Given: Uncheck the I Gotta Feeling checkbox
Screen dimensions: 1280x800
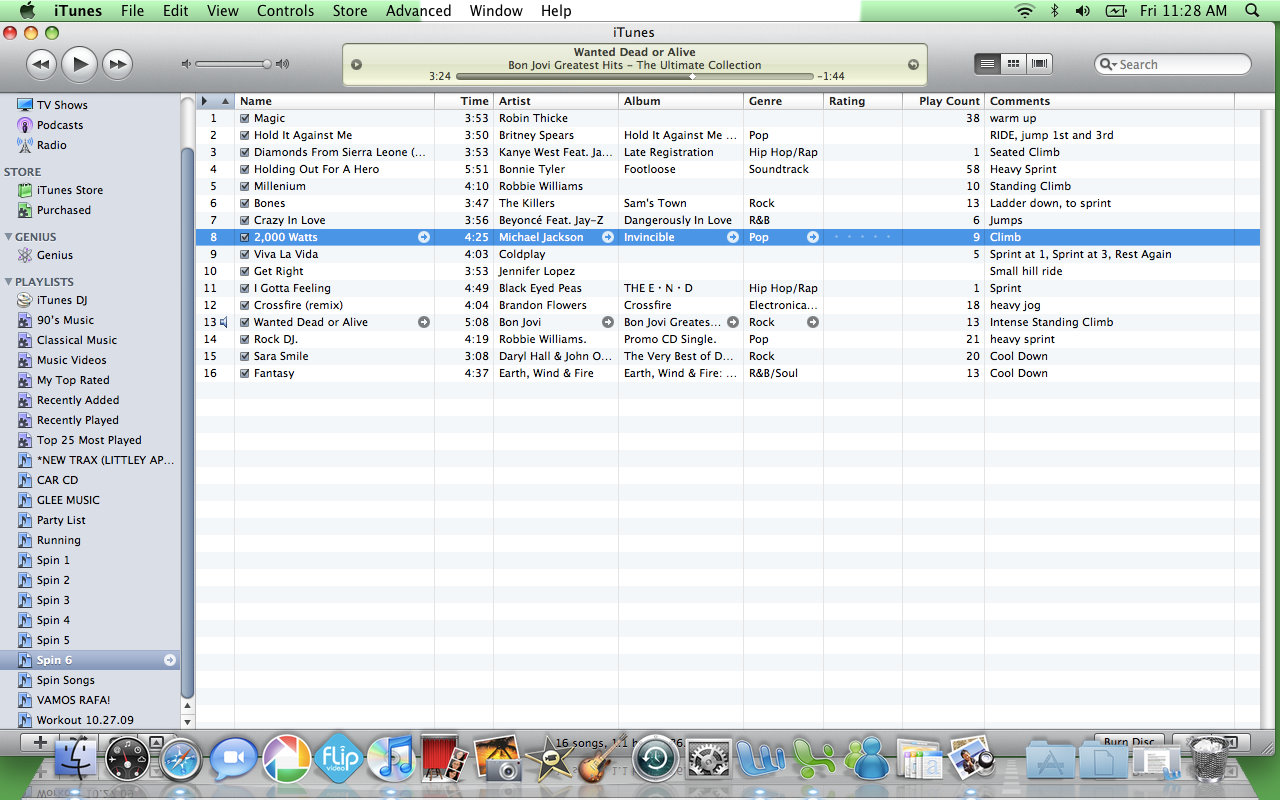Looking at the screenshot, I should [245, 288].
